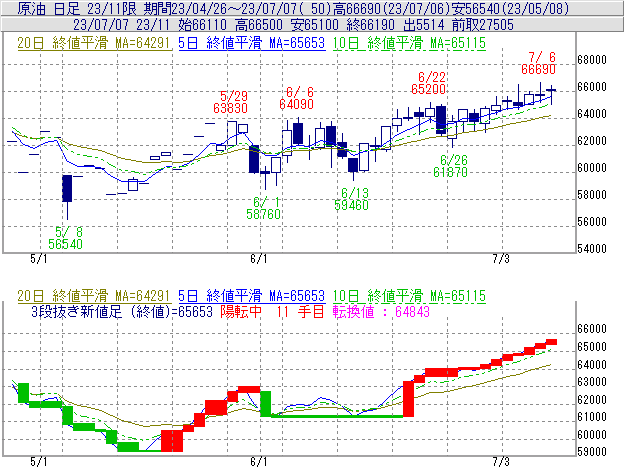The height and width of the screenshot is (475, 624).
Task: Click the magenta 転換値 : 64843 text
Action: (381, 311)
